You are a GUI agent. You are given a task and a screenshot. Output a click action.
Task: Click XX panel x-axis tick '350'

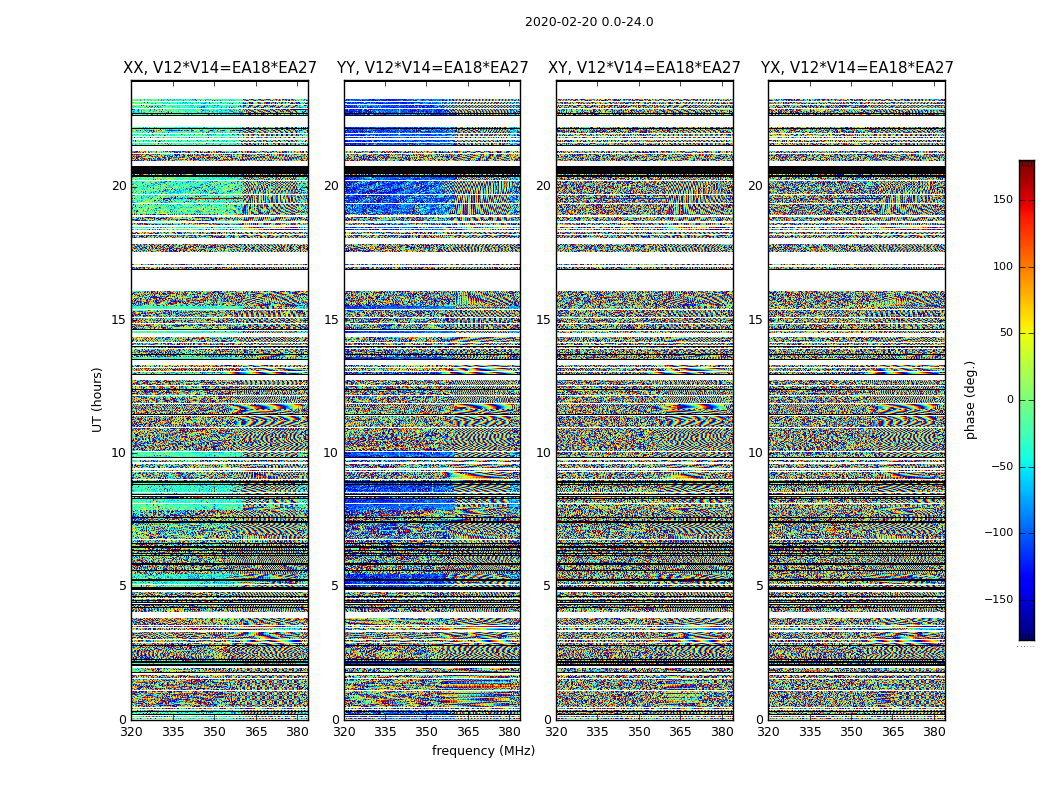tap(215, 732)
